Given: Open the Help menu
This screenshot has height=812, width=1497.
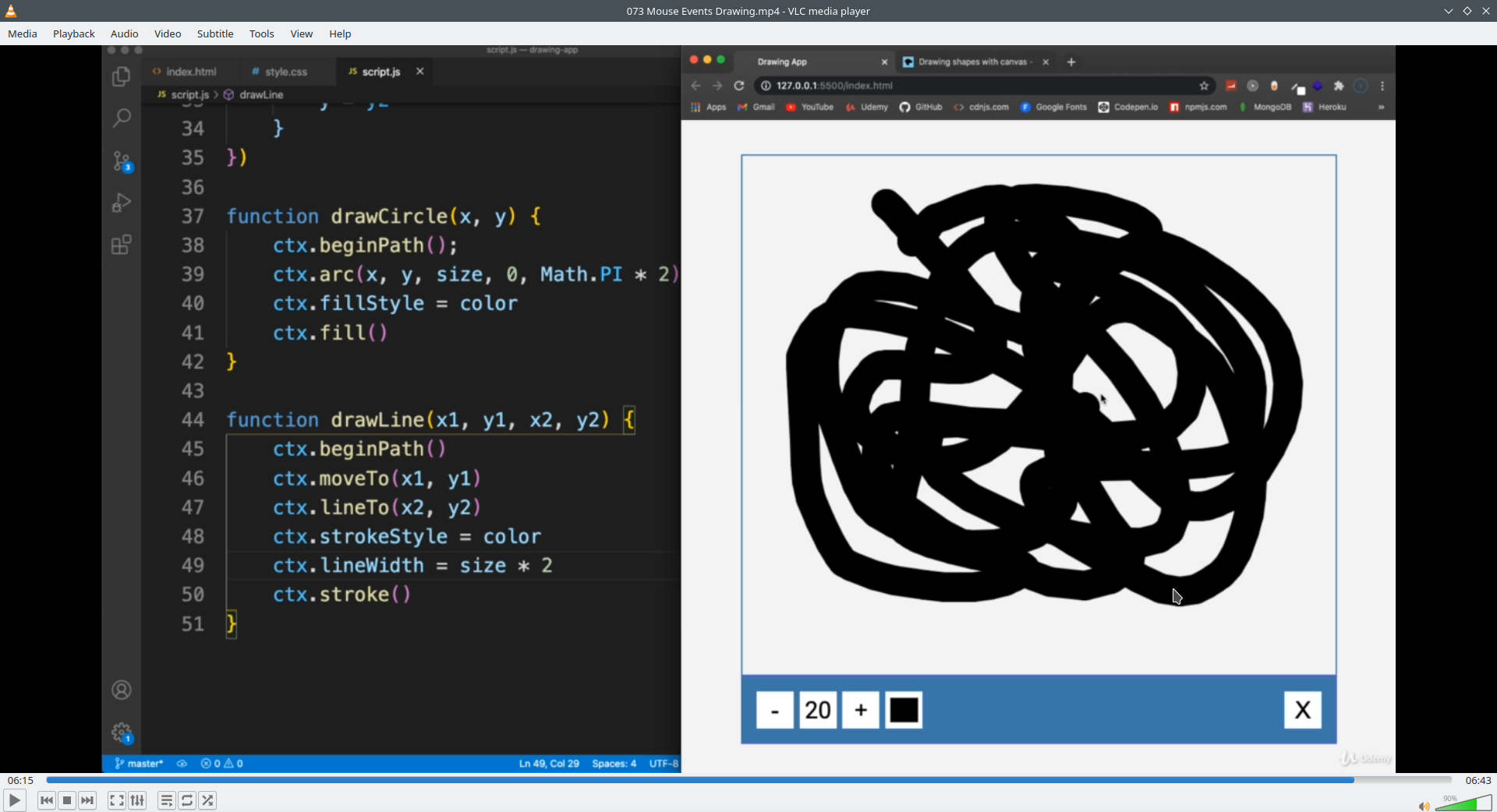Looking at the screenshot, I should point(340,34).
